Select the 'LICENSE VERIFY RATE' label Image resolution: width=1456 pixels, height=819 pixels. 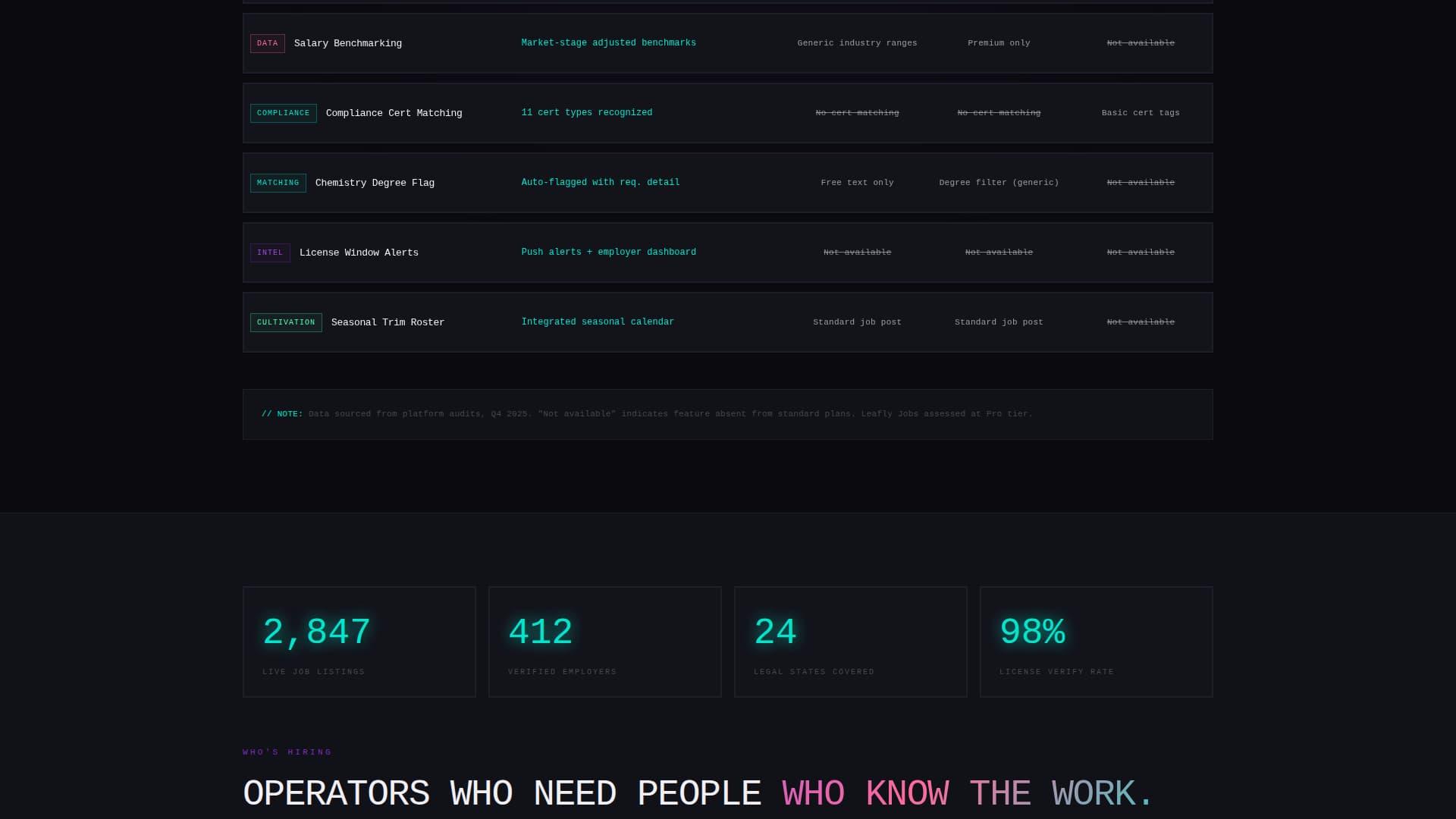[x=1056, y=672]
